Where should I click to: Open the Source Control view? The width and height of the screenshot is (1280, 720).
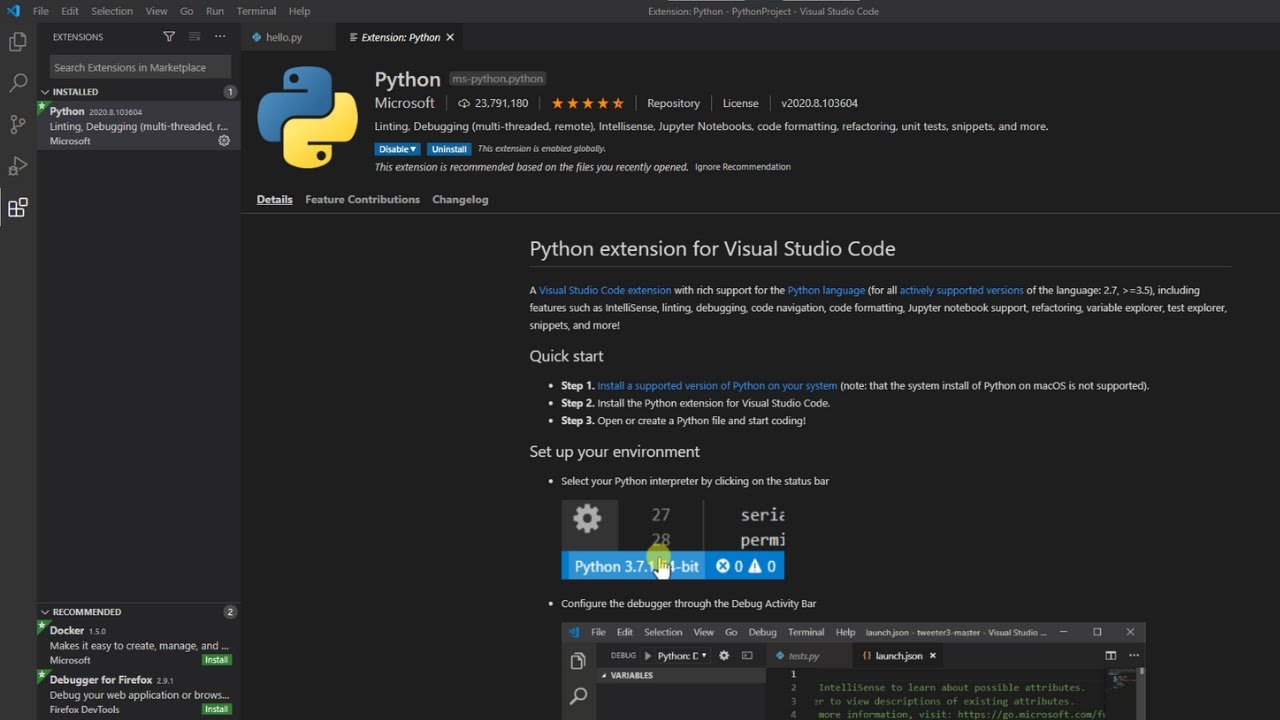pyautogui.click(x=18, y=124)
